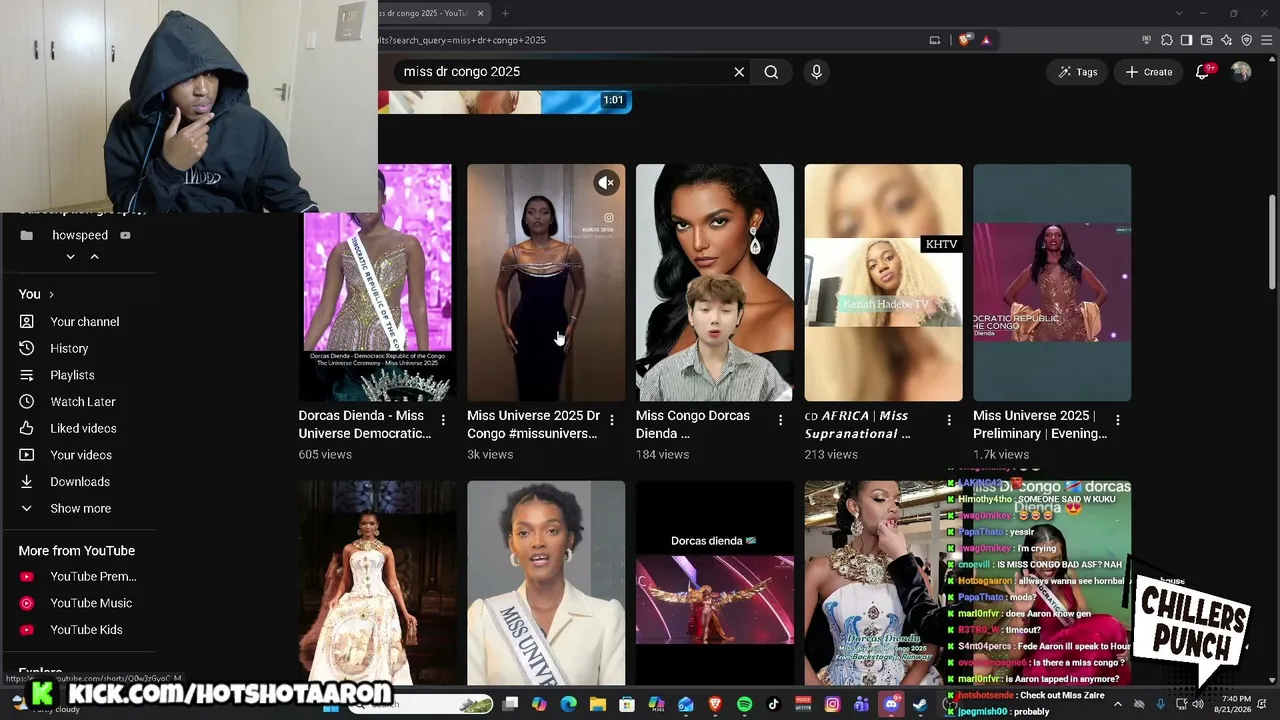Open options for Miss Universe 2025 Preliminary video
1280x720 pixels.
click(1118, 420)
